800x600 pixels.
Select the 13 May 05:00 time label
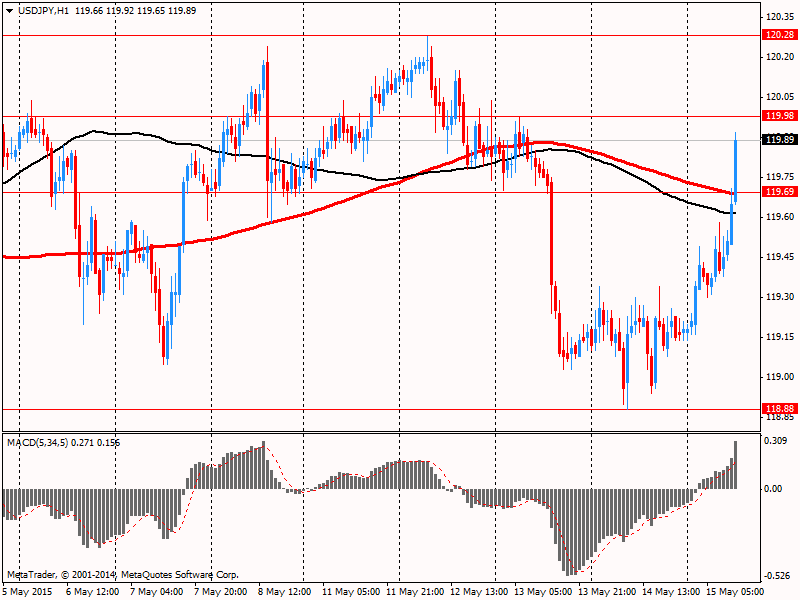(543, 592)
